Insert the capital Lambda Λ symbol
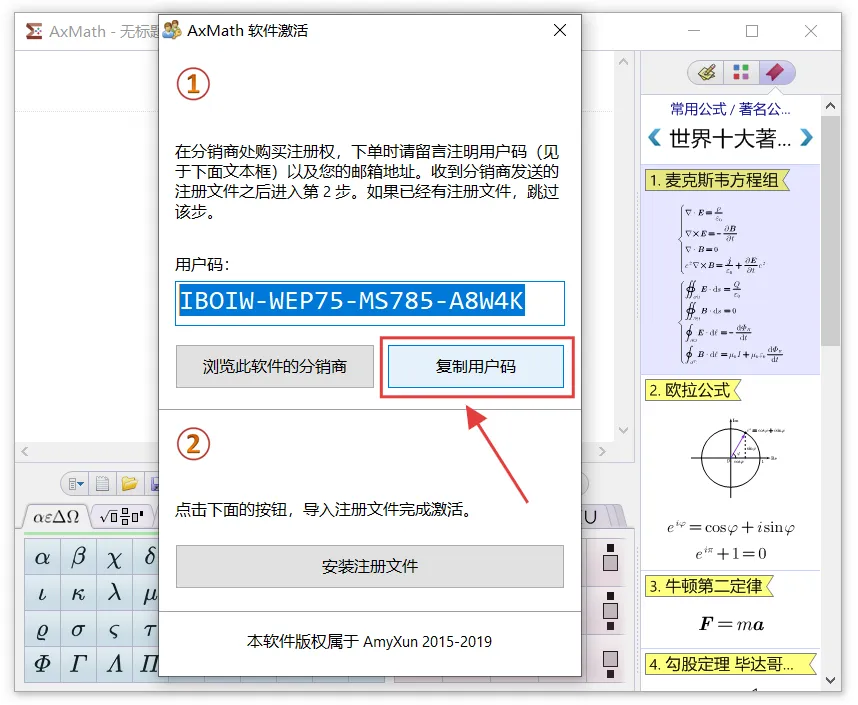This screenshot has height=705, width=858. pos(114,664)
